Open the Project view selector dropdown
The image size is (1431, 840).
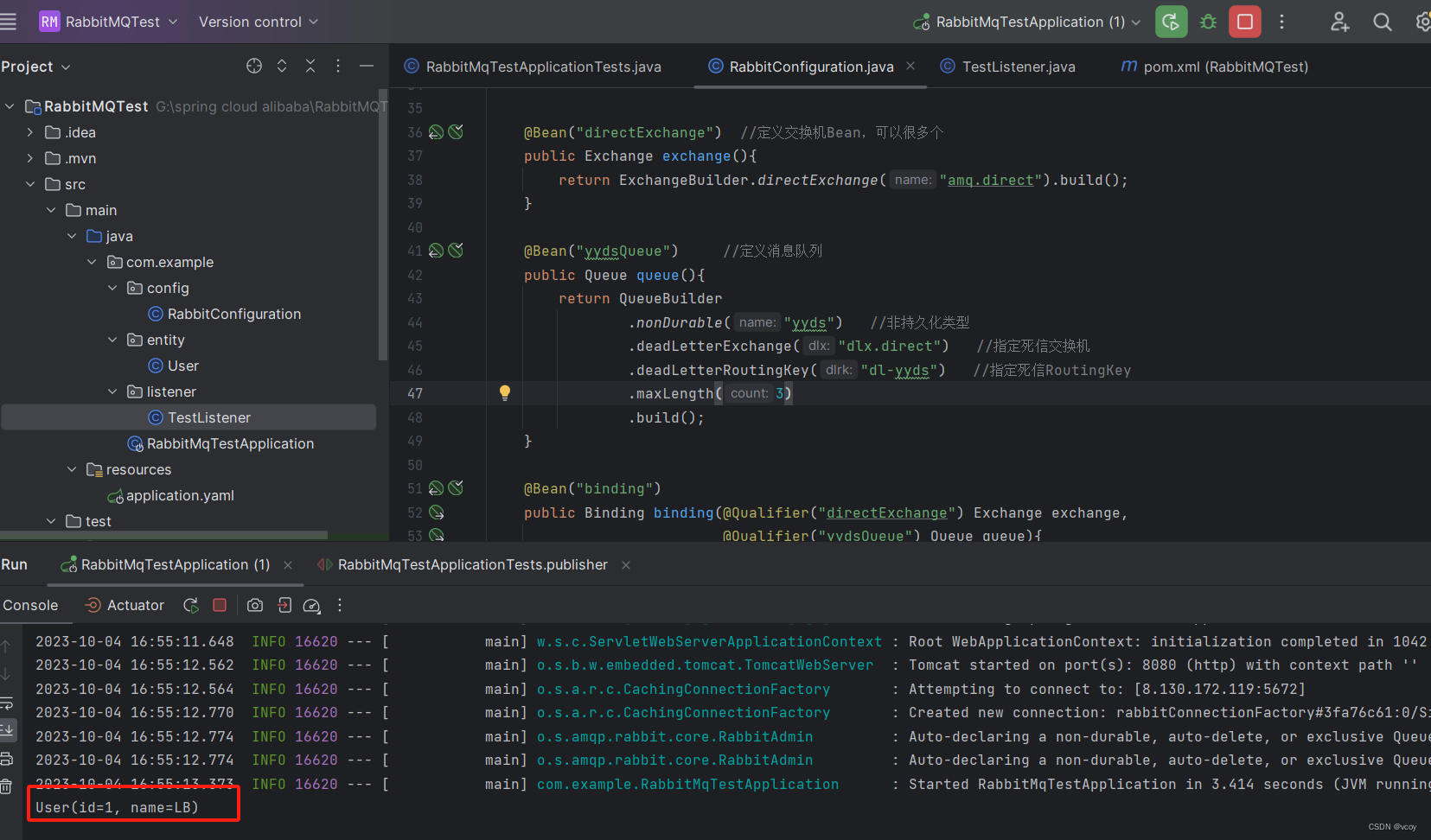36,67
